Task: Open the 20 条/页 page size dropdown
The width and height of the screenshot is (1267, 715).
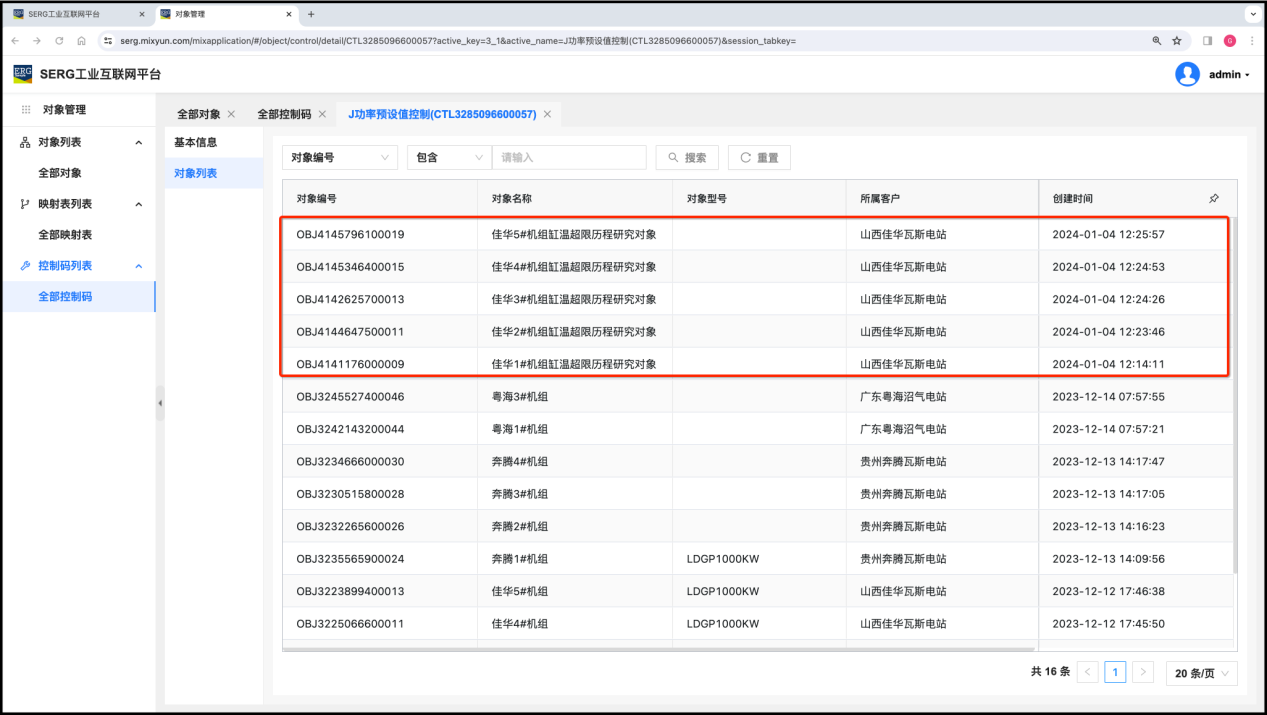Action: [x=1201, y=673]
